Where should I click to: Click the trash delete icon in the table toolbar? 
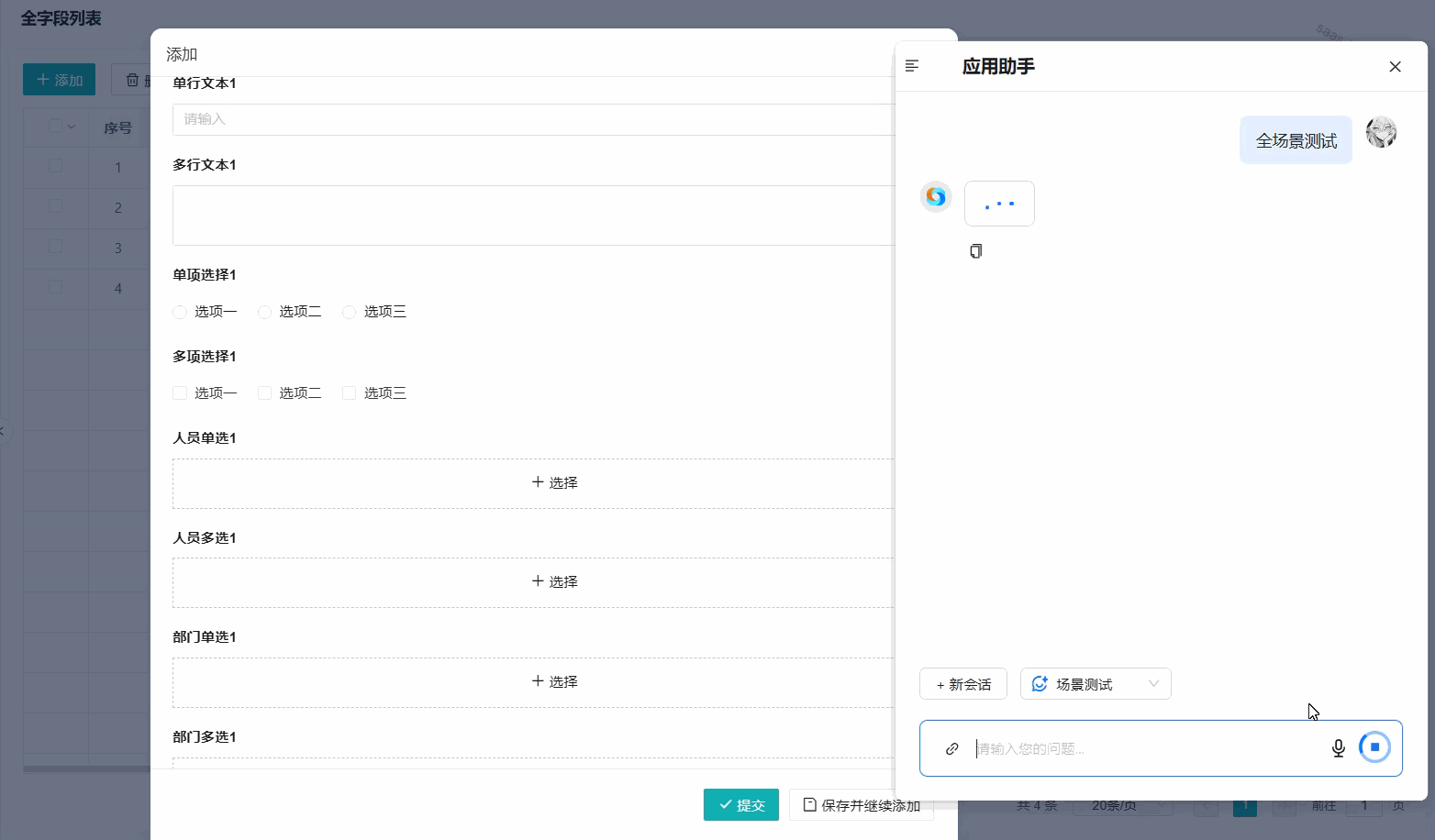point(131,80)
